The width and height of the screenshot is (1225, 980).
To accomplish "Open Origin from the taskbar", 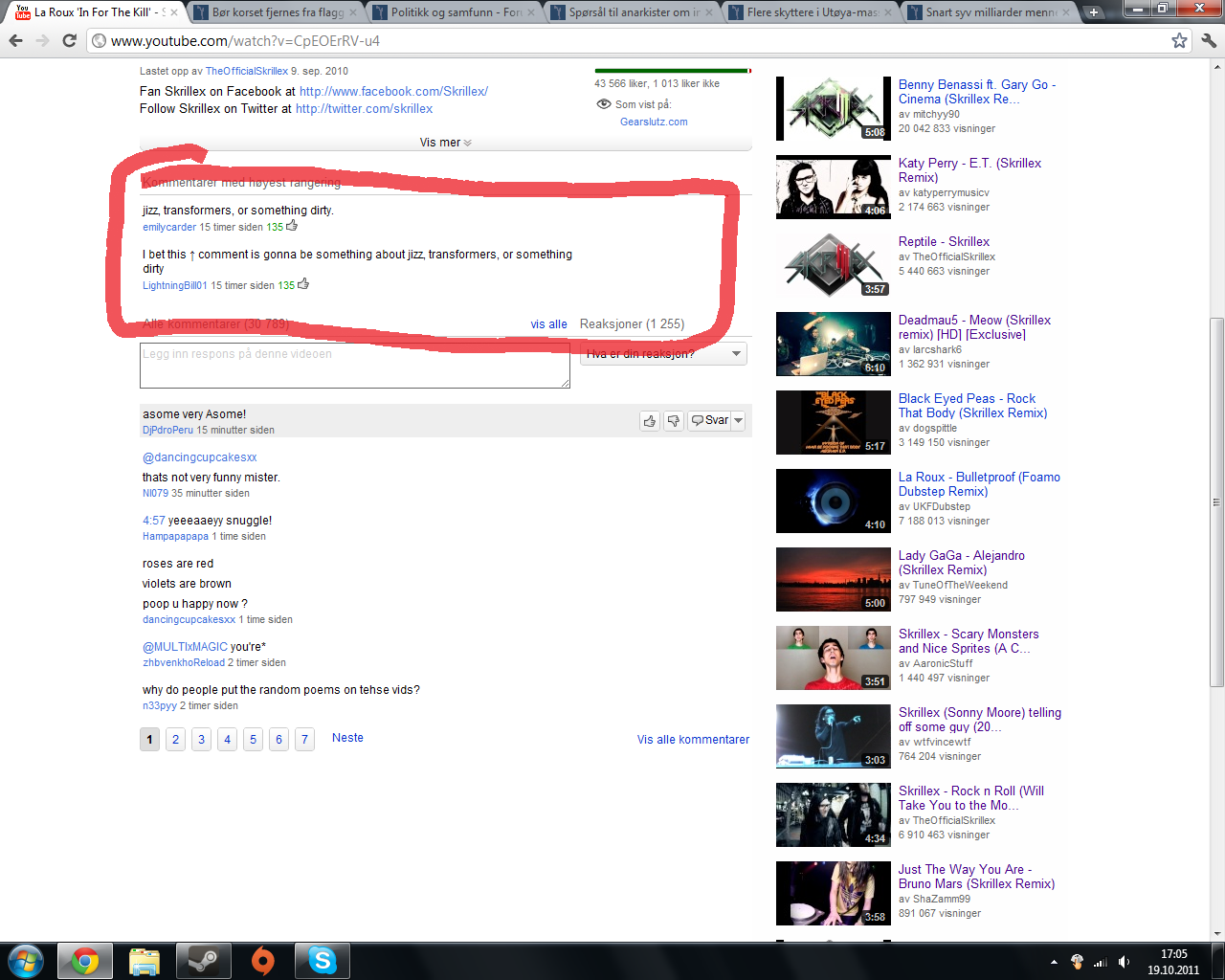I will (x=262, y=961).
